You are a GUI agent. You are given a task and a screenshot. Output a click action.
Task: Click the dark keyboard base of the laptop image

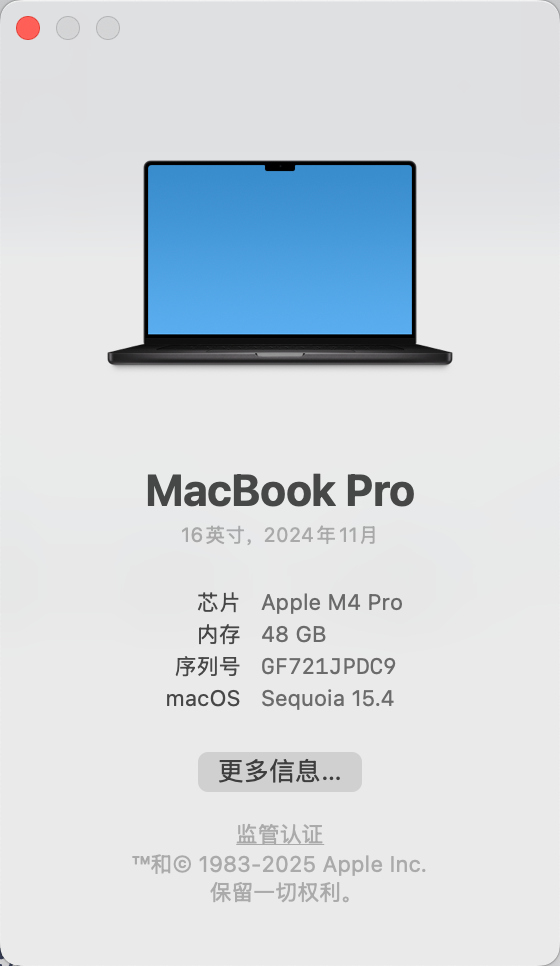pos(280,354)
